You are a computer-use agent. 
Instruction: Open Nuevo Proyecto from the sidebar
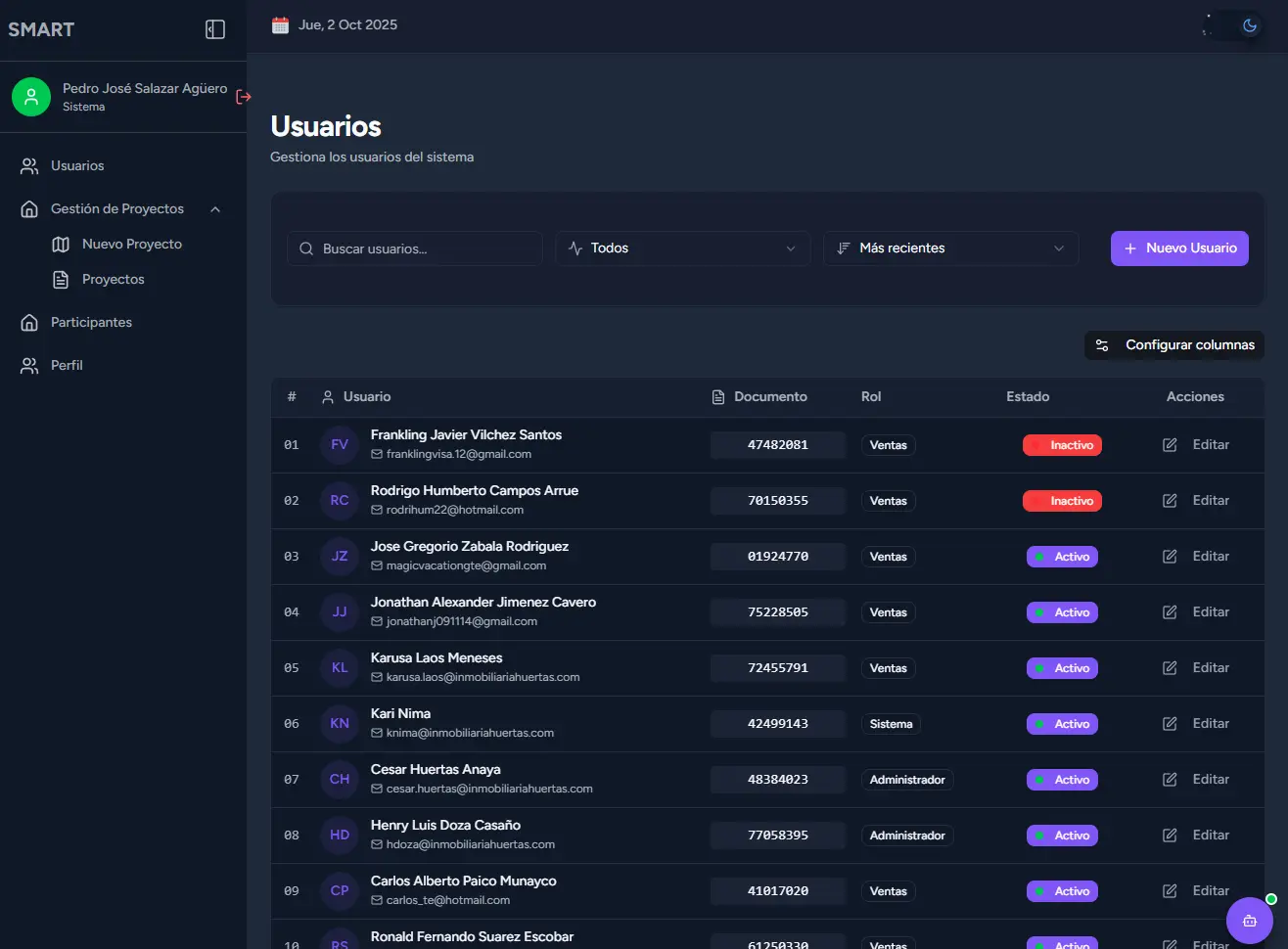[131, 245]
